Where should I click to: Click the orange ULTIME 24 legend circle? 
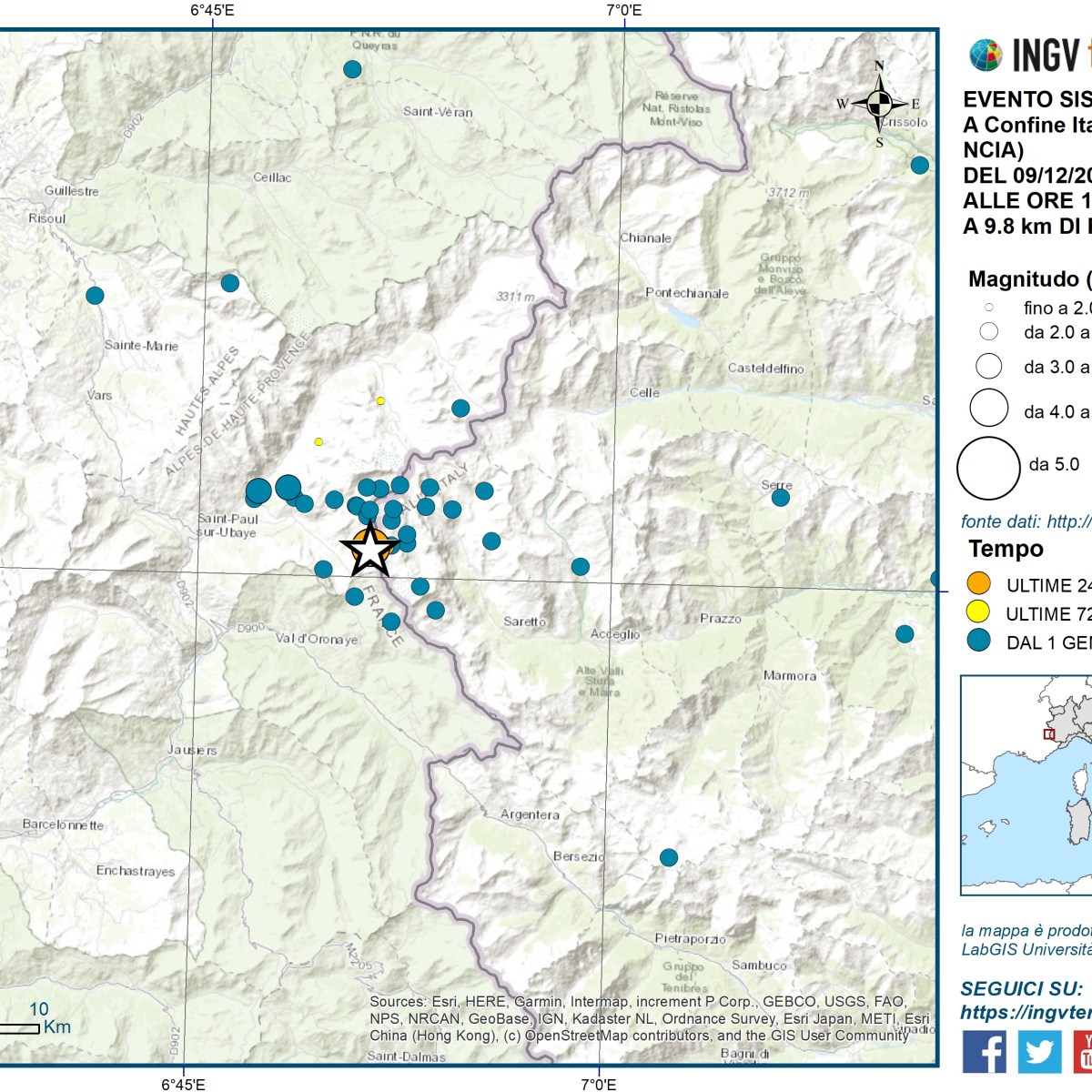978,583
